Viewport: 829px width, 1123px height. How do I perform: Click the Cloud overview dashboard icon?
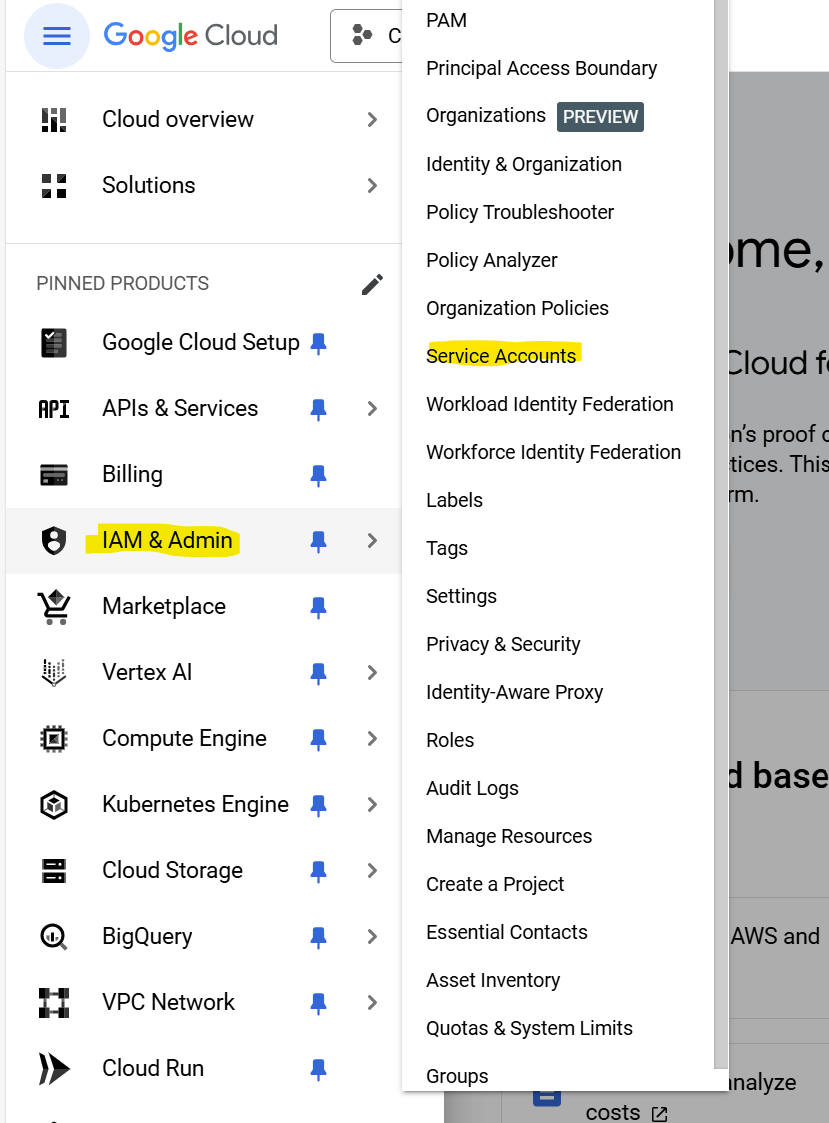54,120
